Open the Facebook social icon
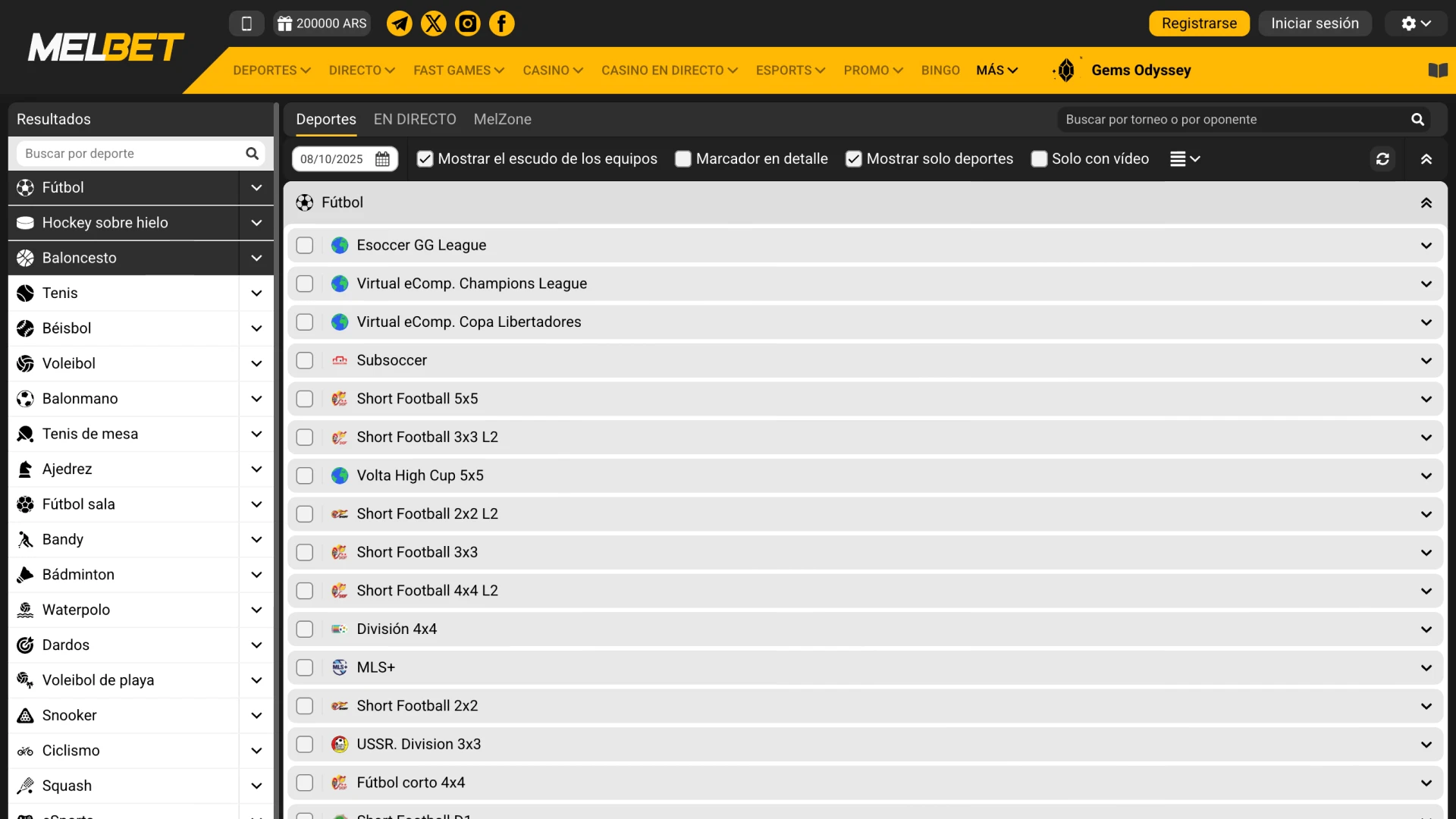 point(501,24)
